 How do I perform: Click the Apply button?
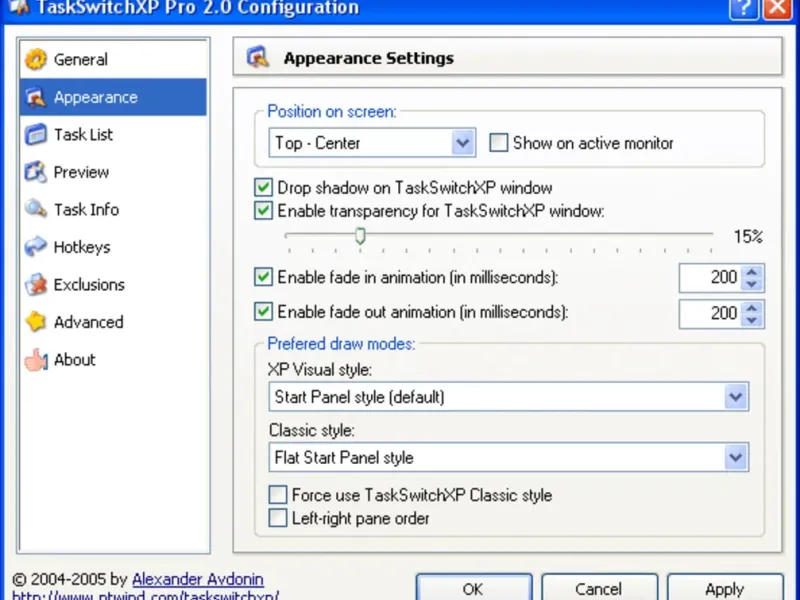tap(725, 588)
